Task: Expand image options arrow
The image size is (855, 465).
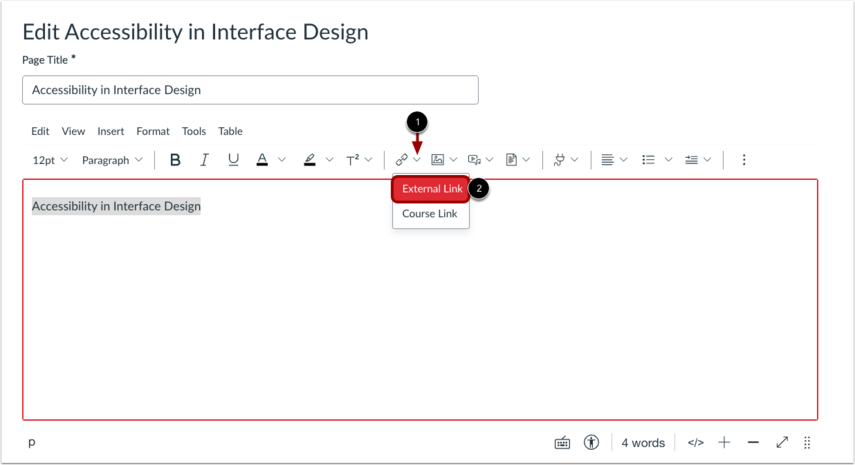Action: pyautogui.click(x=453, y=160)
